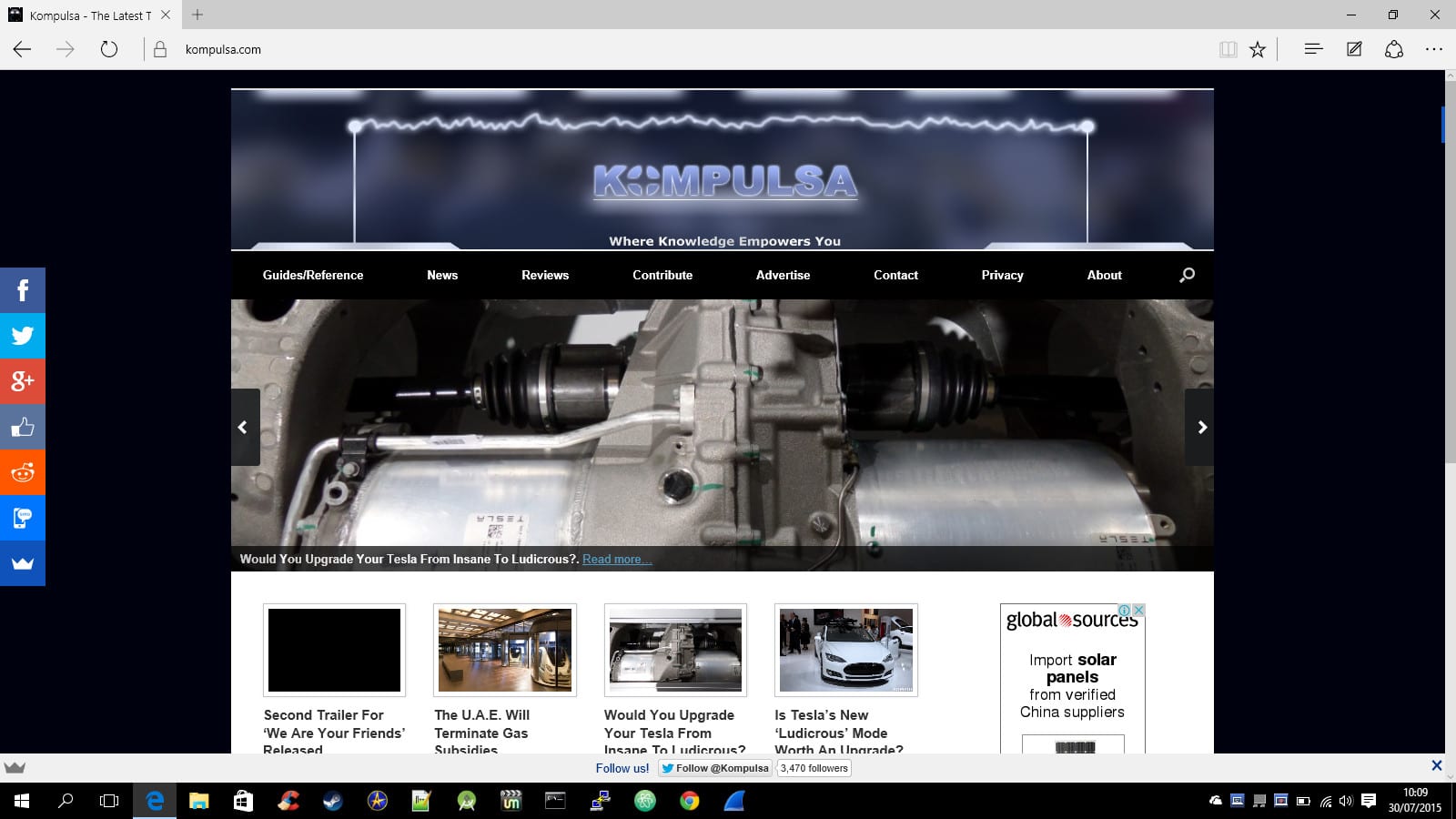
Task: Share page via Twitter sidebar icon
Action: point(23,336)
